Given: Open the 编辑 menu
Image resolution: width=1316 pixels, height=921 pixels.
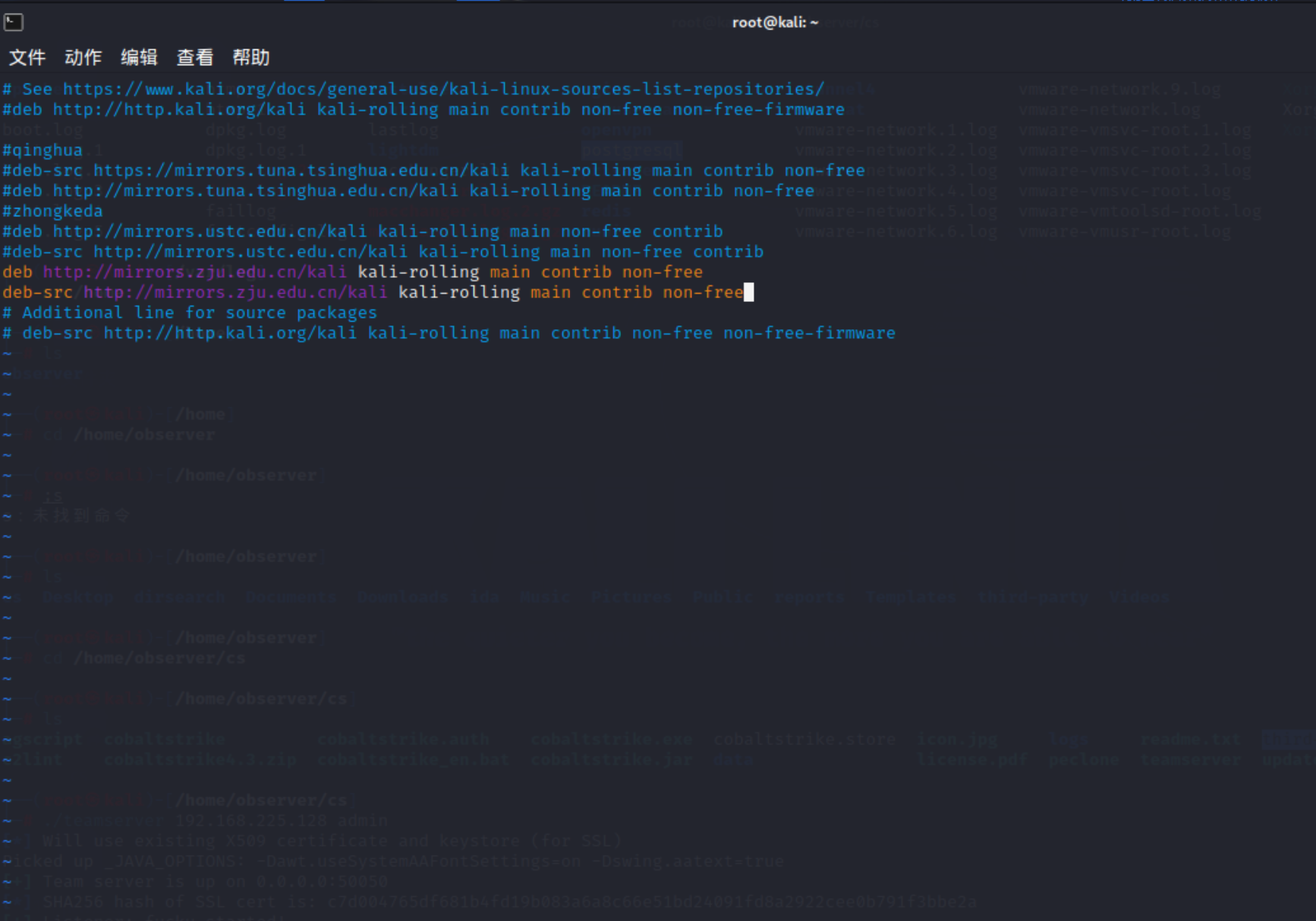Looking at the screenshot, I should coord(140,58).
